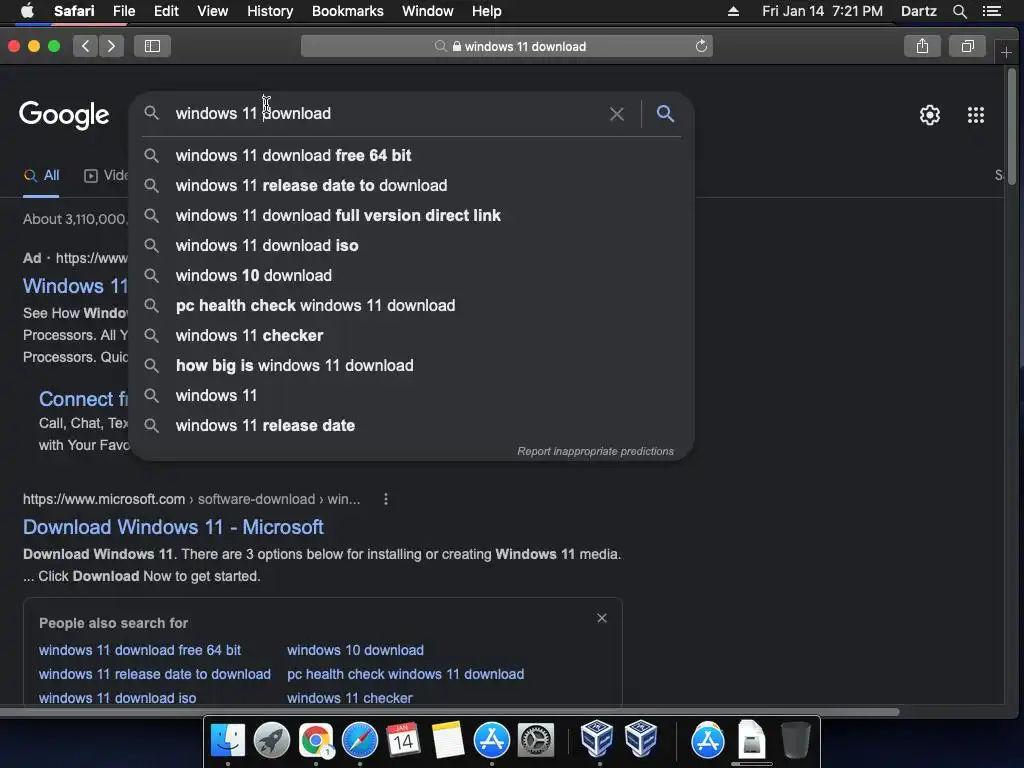Image resolution: width=1024 pixels, height=768 pixels.
Task: Open the Safari menu
Action: [74, 11]
